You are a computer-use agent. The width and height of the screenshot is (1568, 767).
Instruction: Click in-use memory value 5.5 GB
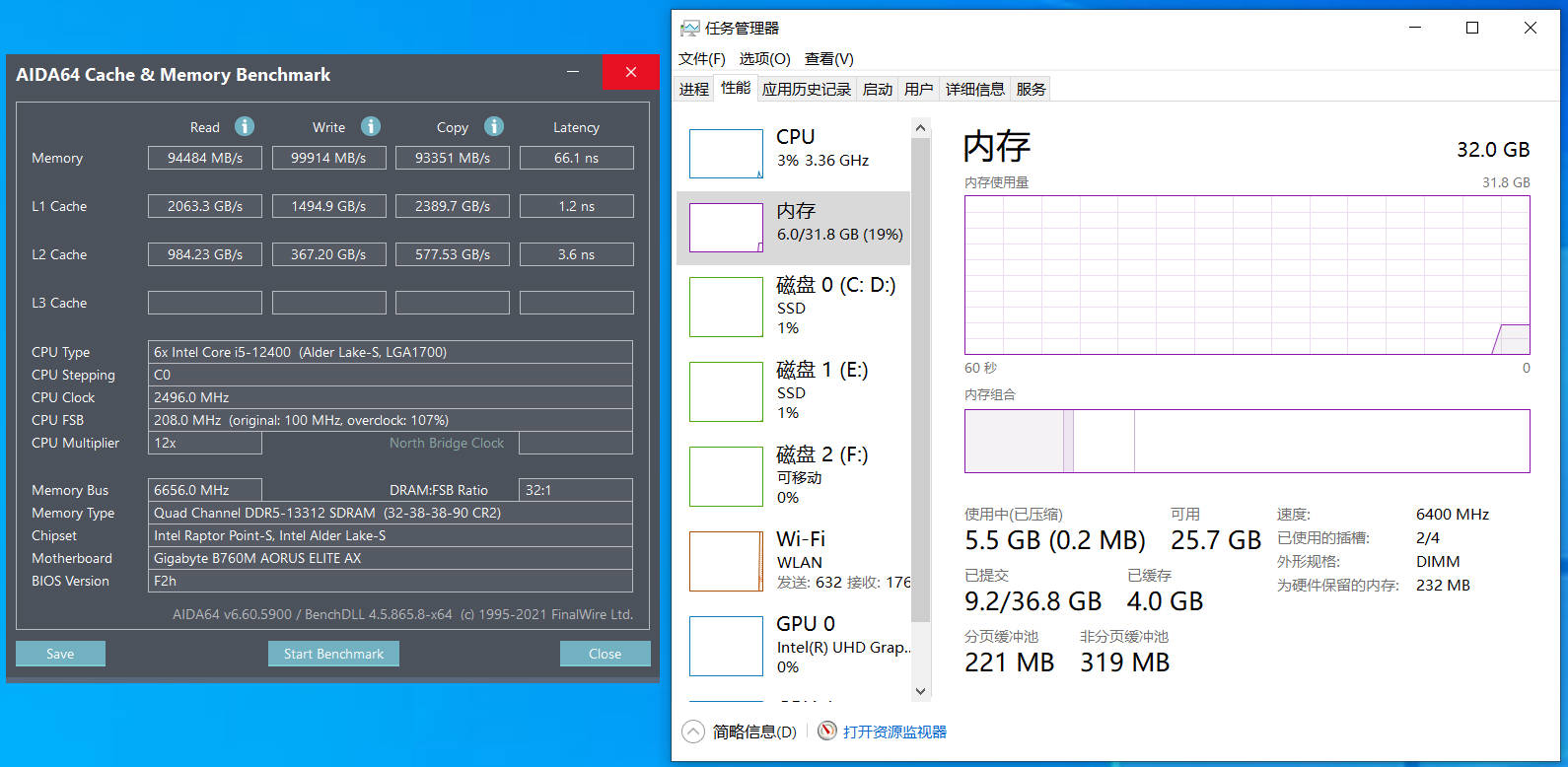[1055, 540]
